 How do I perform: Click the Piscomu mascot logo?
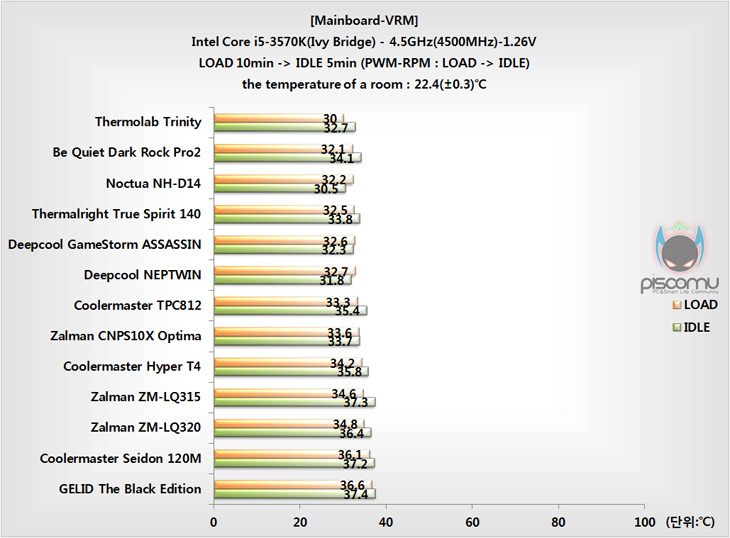(680, 247)
